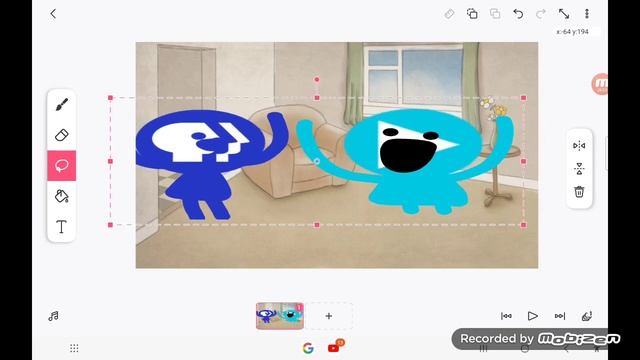This screenshot has height=360, width=640.
Task: Click the rotation handle above the selection
Action: click(x=317, y=80)
